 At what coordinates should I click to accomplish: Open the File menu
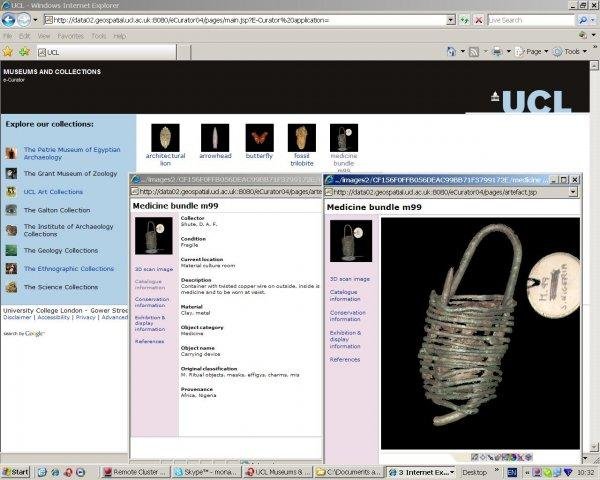[7, 36]
